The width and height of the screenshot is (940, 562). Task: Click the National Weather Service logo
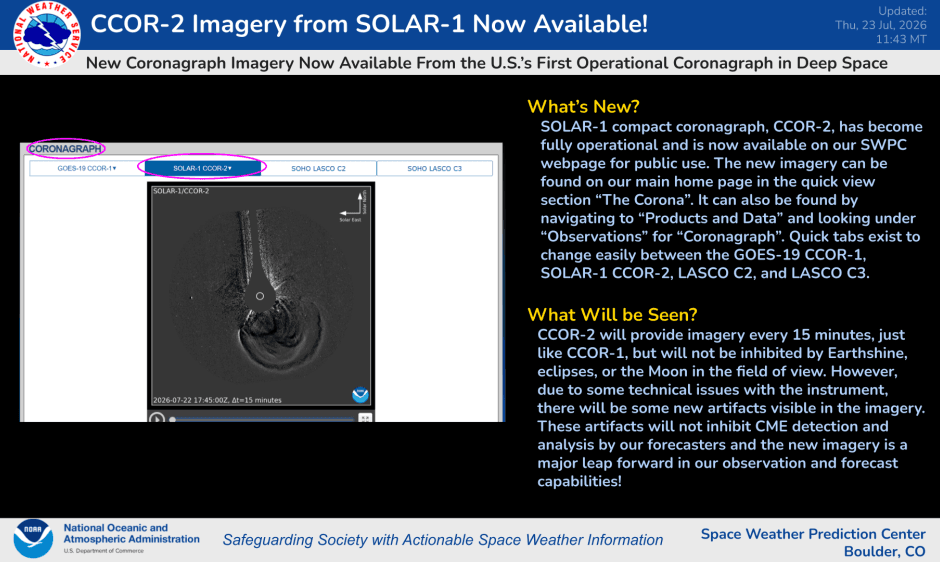click(46, 34)
